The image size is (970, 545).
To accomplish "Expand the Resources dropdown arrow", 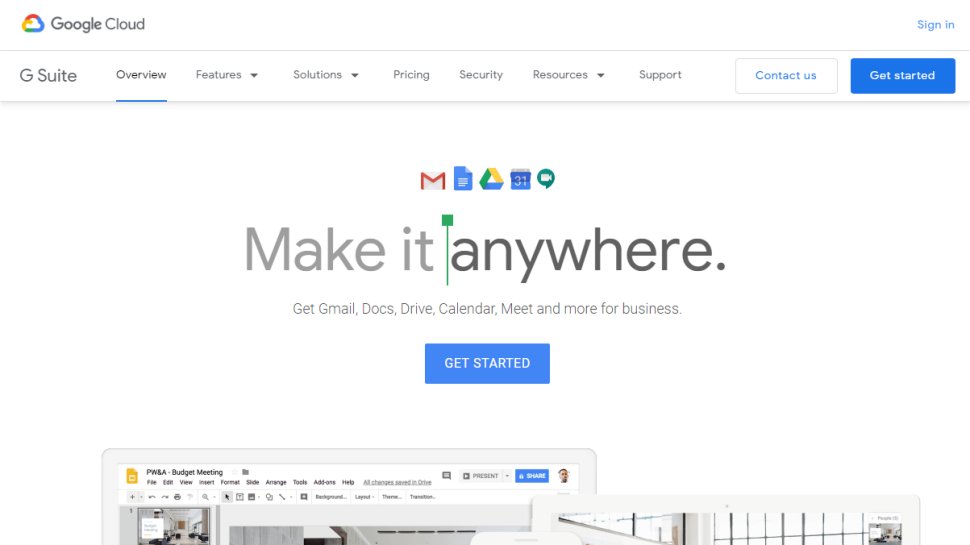I will tap(601, 75).
